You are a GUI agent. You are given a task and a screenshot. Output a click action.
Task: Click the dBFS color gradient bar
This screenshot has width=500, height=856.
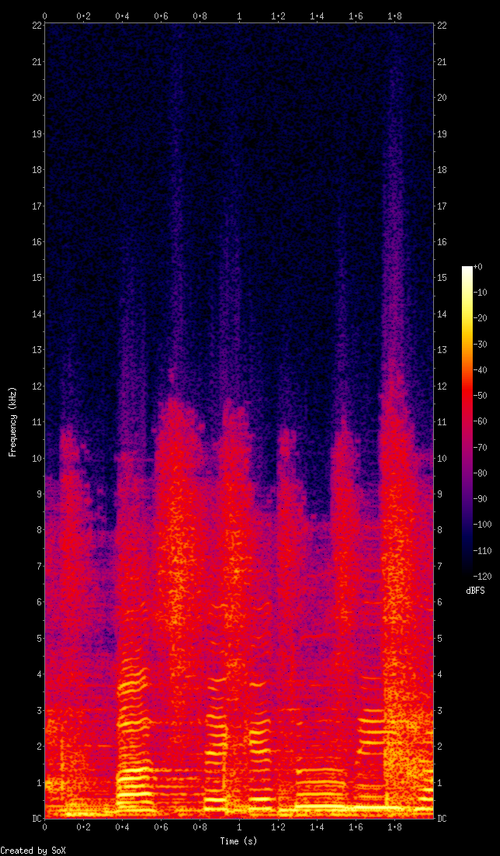[467, 421]
